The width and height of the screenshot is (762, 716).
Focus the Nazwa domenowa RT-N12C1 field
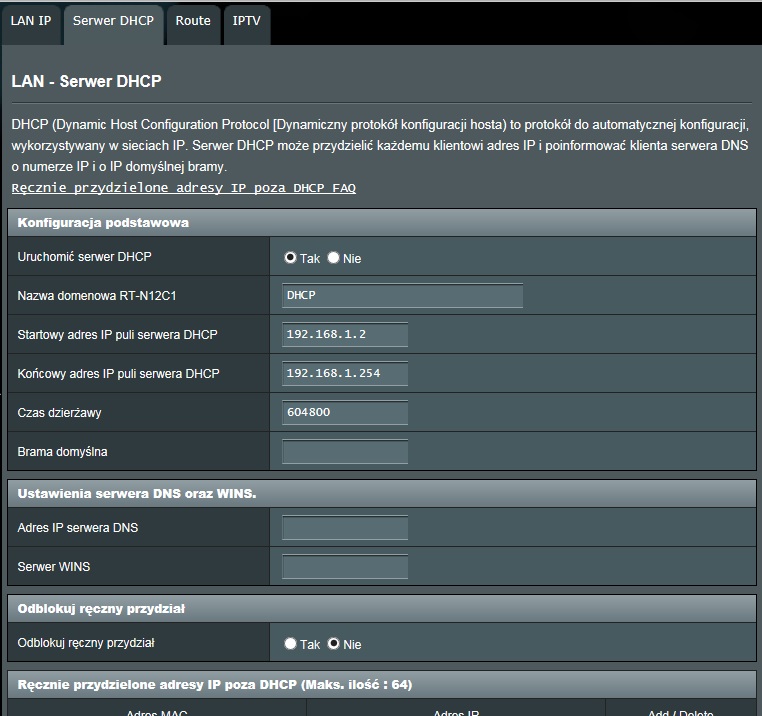402,296
